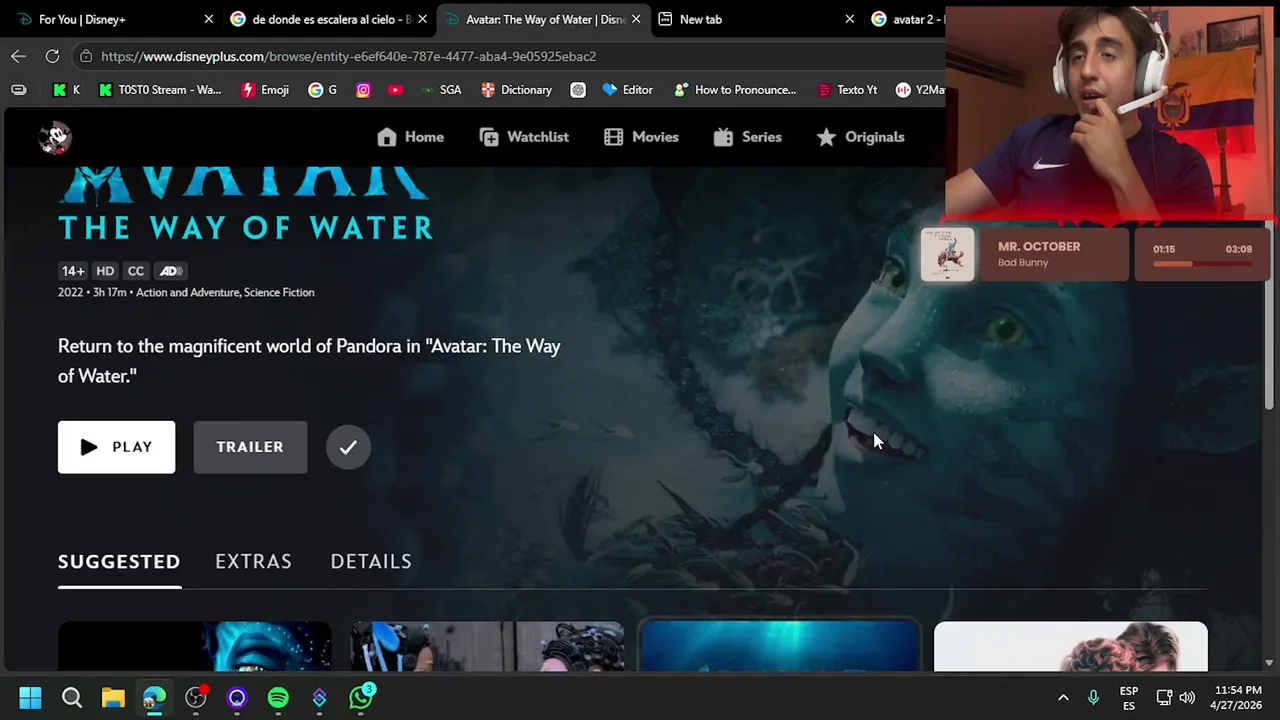Screen dimensions: 1280x720
Task: Open the Editor bookmark
Action: tap(627, 90)
